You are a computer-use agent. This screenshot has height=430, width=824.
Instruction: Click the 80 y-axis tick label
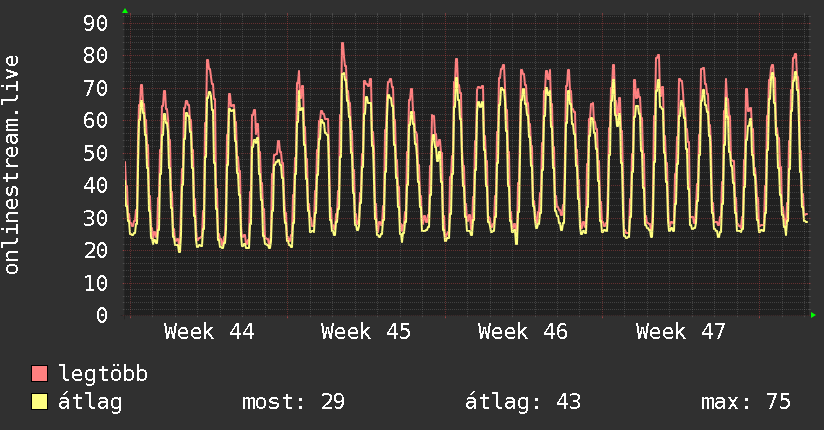pyautogui.click(x=96, y=56)
